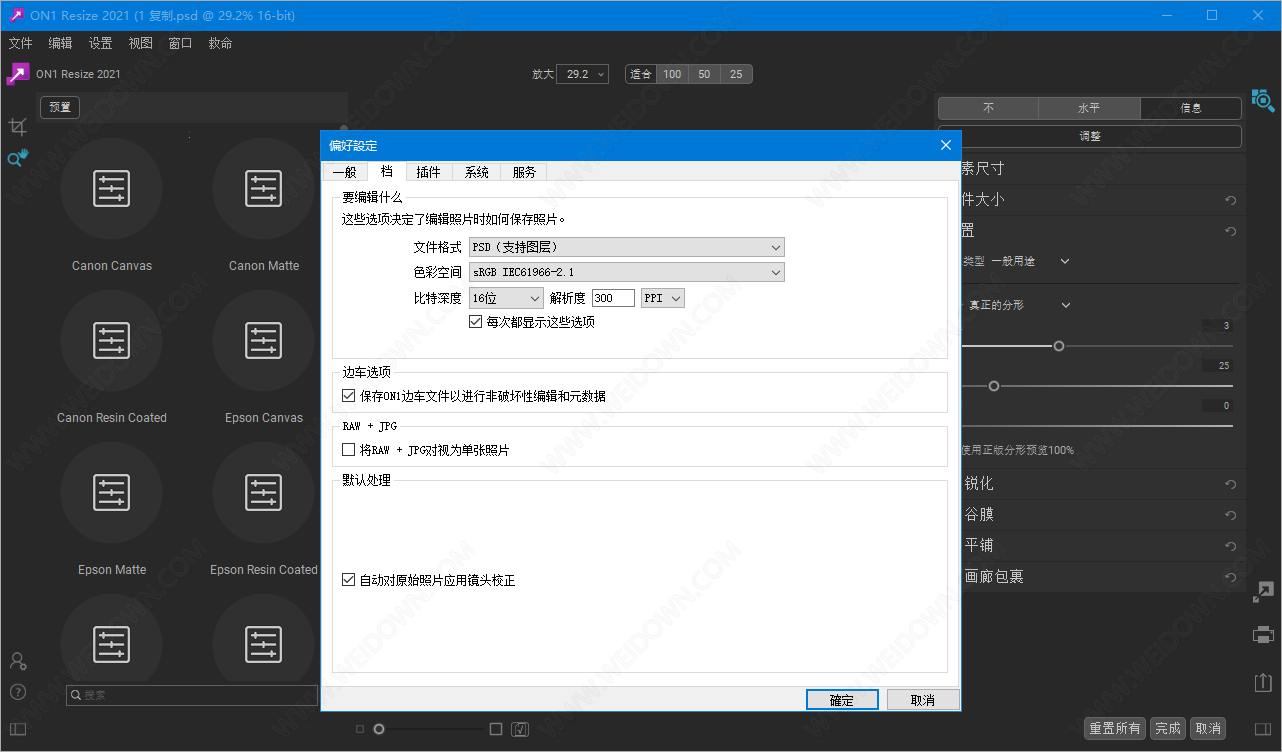Click 確定 in preferences dialog
This screenshot has height=752, width=1282.
click(x=842, y=700)
